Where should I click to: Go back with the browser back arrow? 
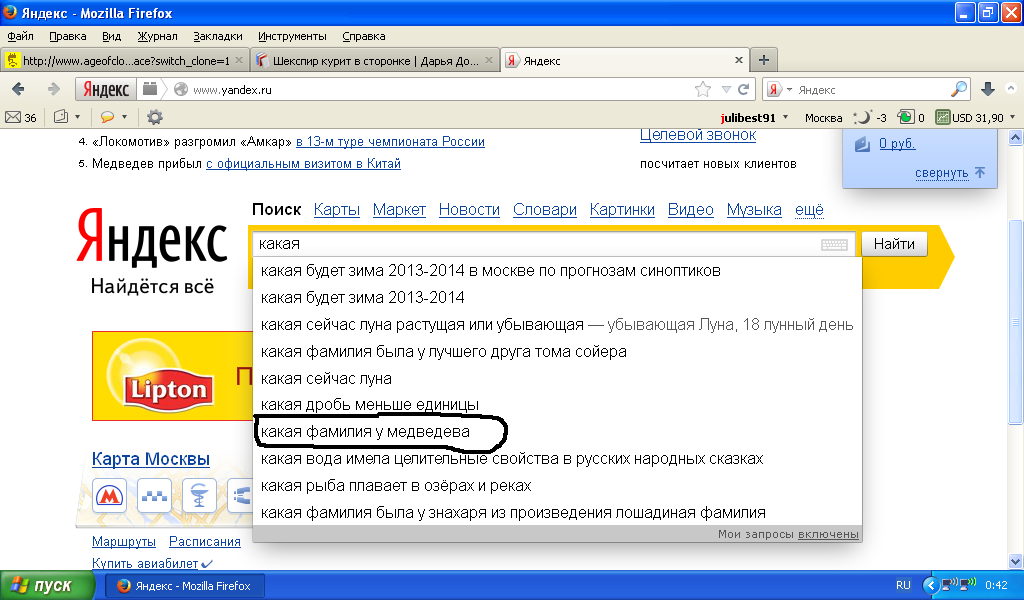click(x=18, y=89)
